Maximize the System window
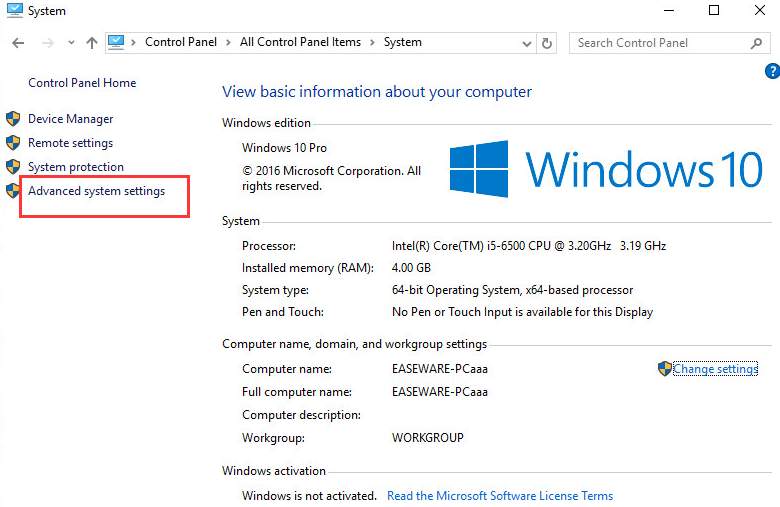The image size is (780, 507). click(x=714, y=10)
